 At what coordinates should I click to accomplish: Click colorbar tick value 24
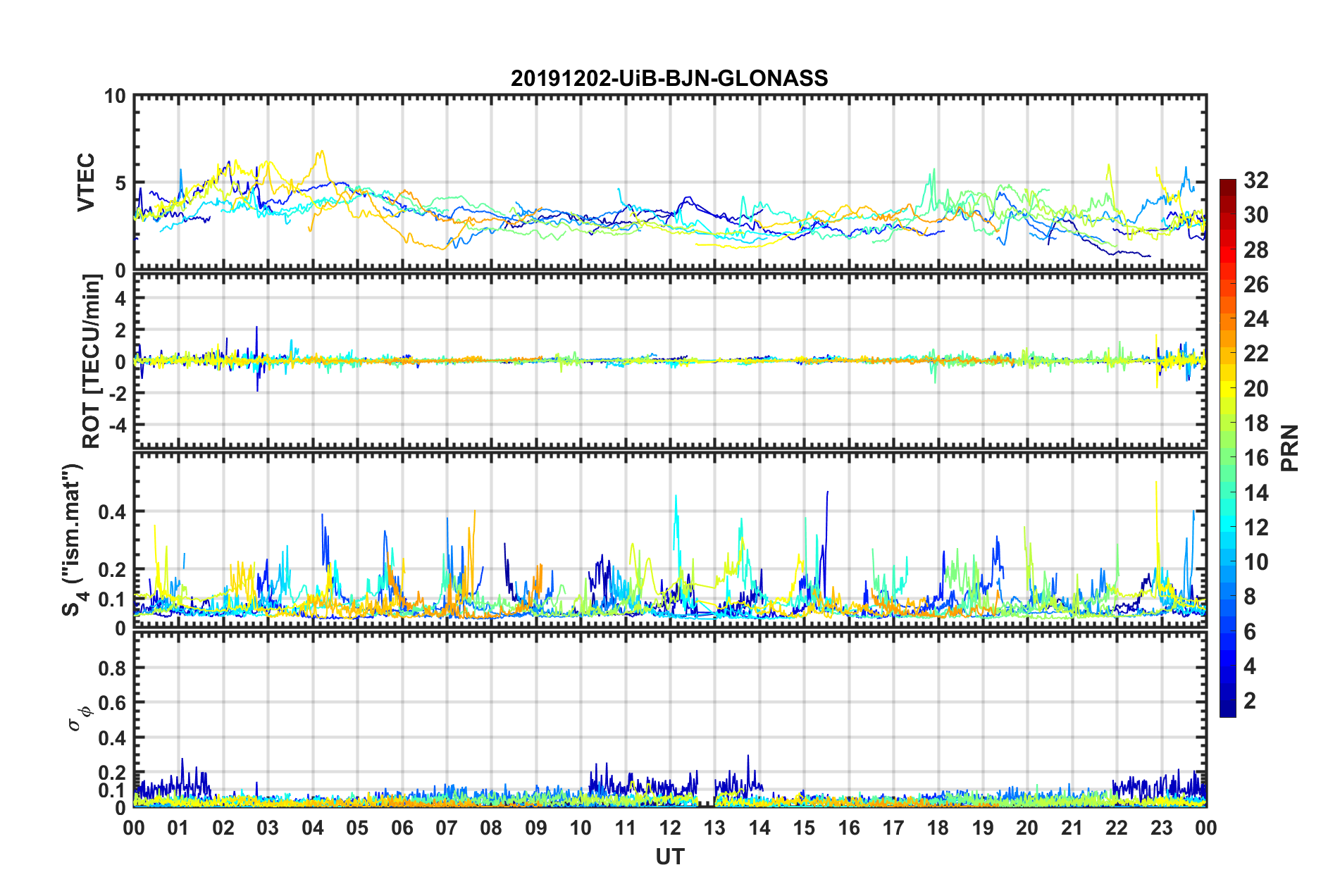[1255, 319]
